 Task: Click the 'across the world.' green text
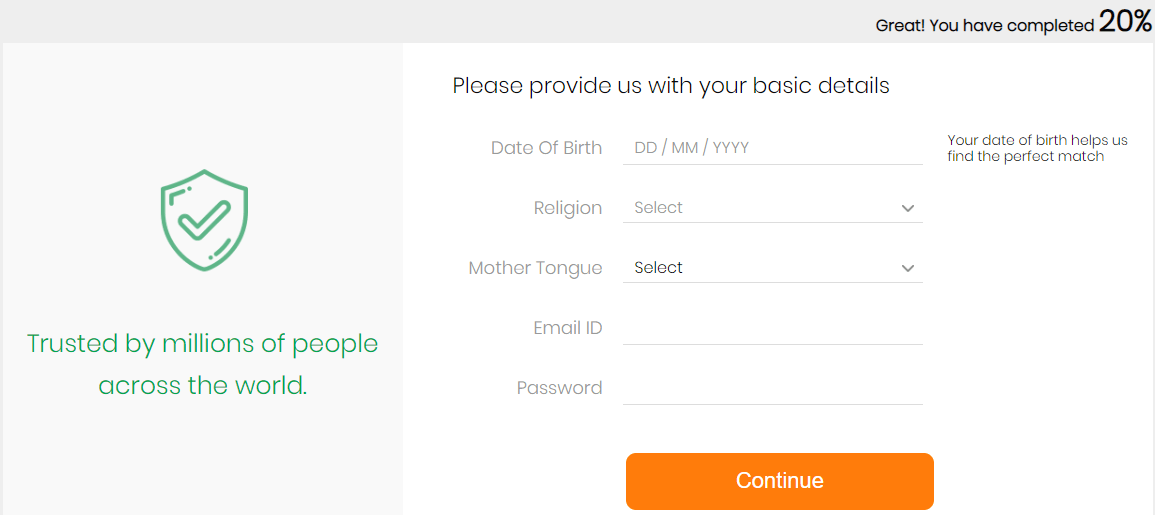(203, 386)
